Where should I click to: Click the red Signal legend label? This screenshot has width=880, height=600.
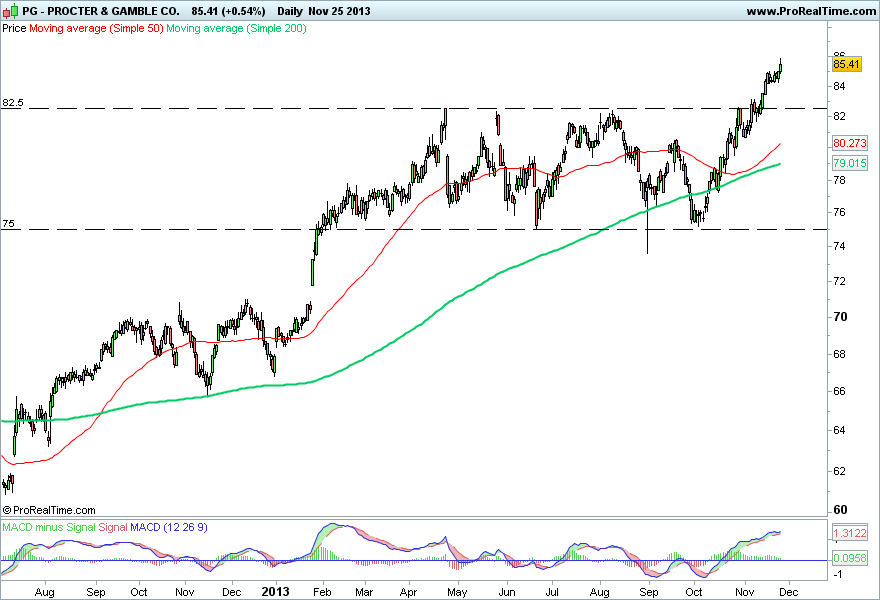[x=113, y=527]
